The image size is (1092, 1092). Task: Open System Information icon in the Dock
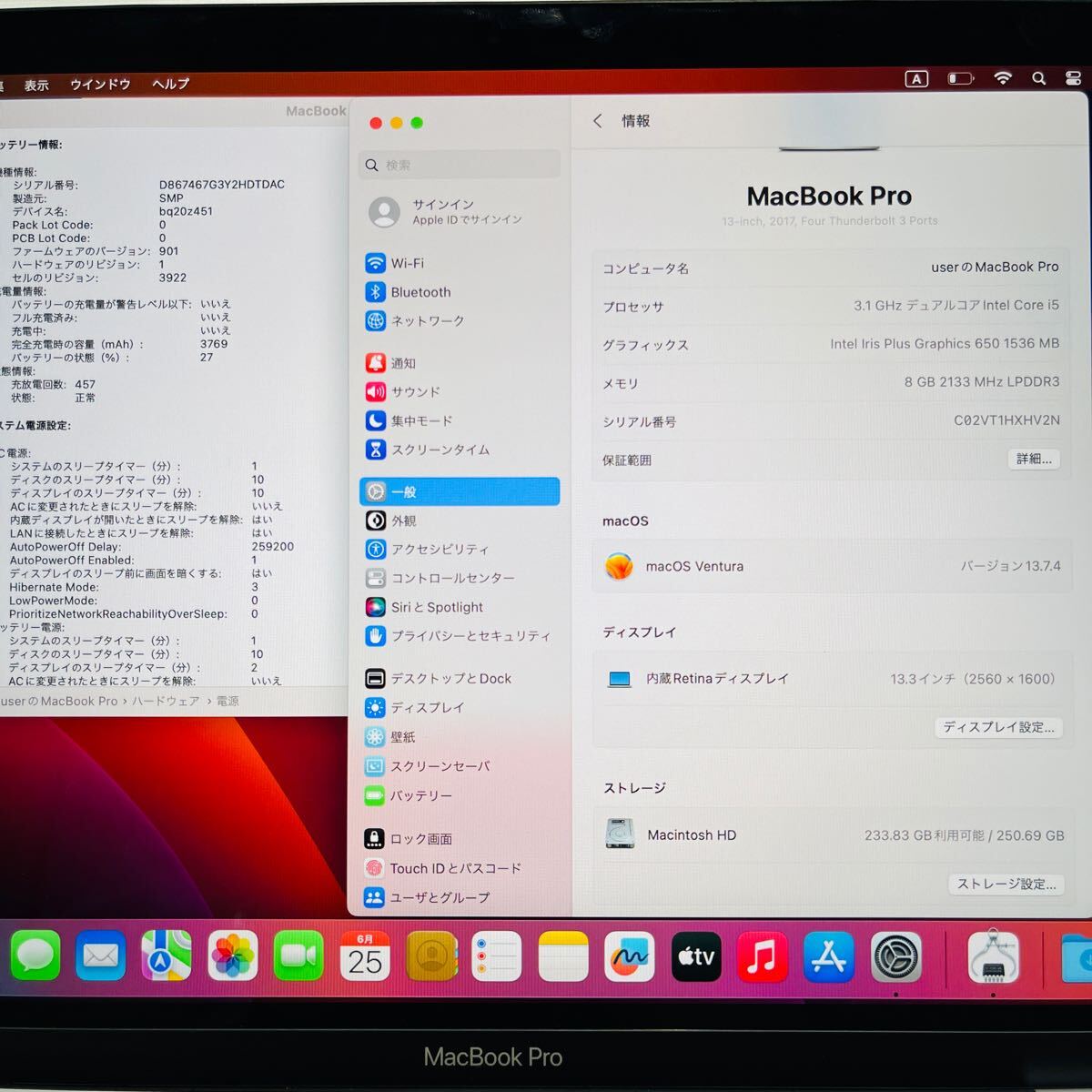point(993,956)
